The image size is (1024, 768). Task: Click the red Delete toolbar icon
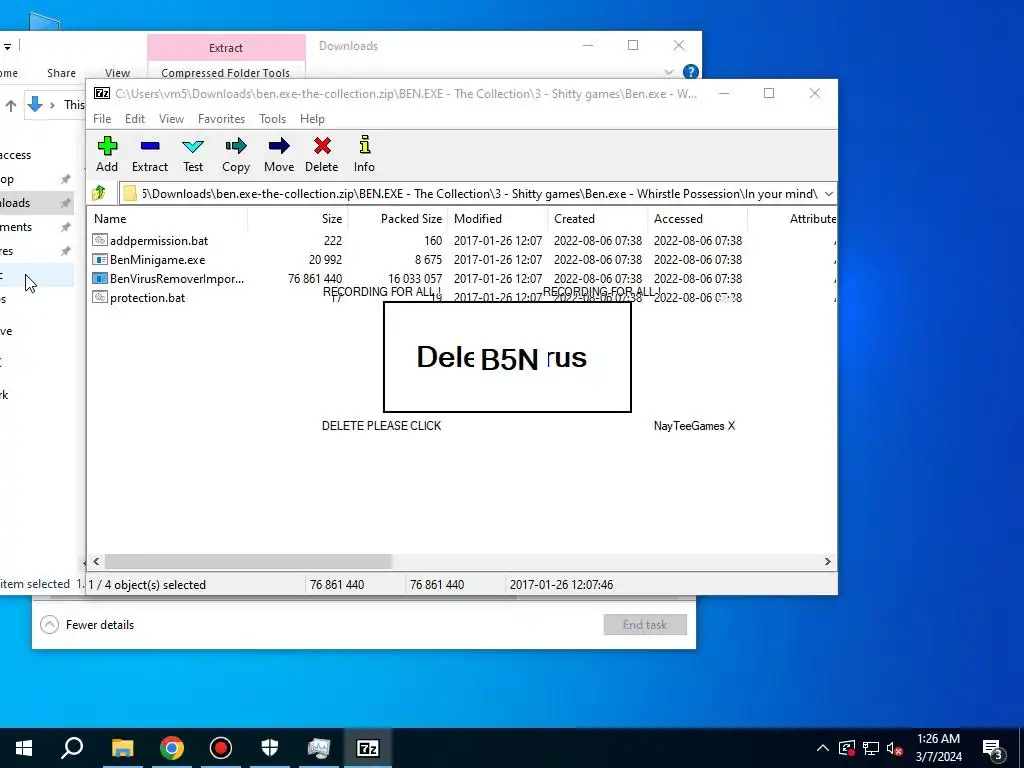(x=322, y=146)
